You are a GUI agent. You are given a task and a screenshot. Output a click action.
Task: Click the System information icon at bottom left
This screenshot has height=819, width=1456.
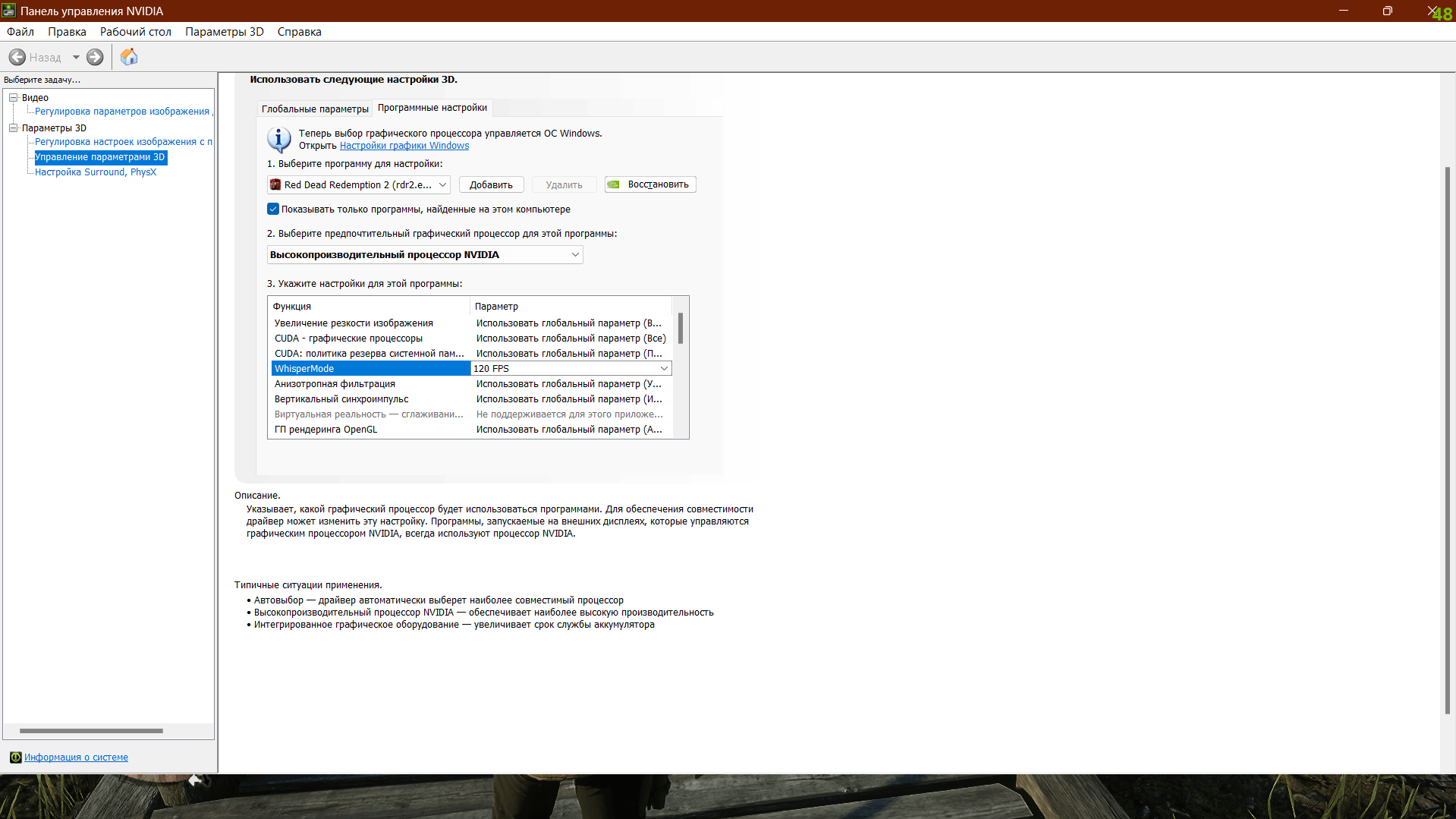(x=15, y=758)
